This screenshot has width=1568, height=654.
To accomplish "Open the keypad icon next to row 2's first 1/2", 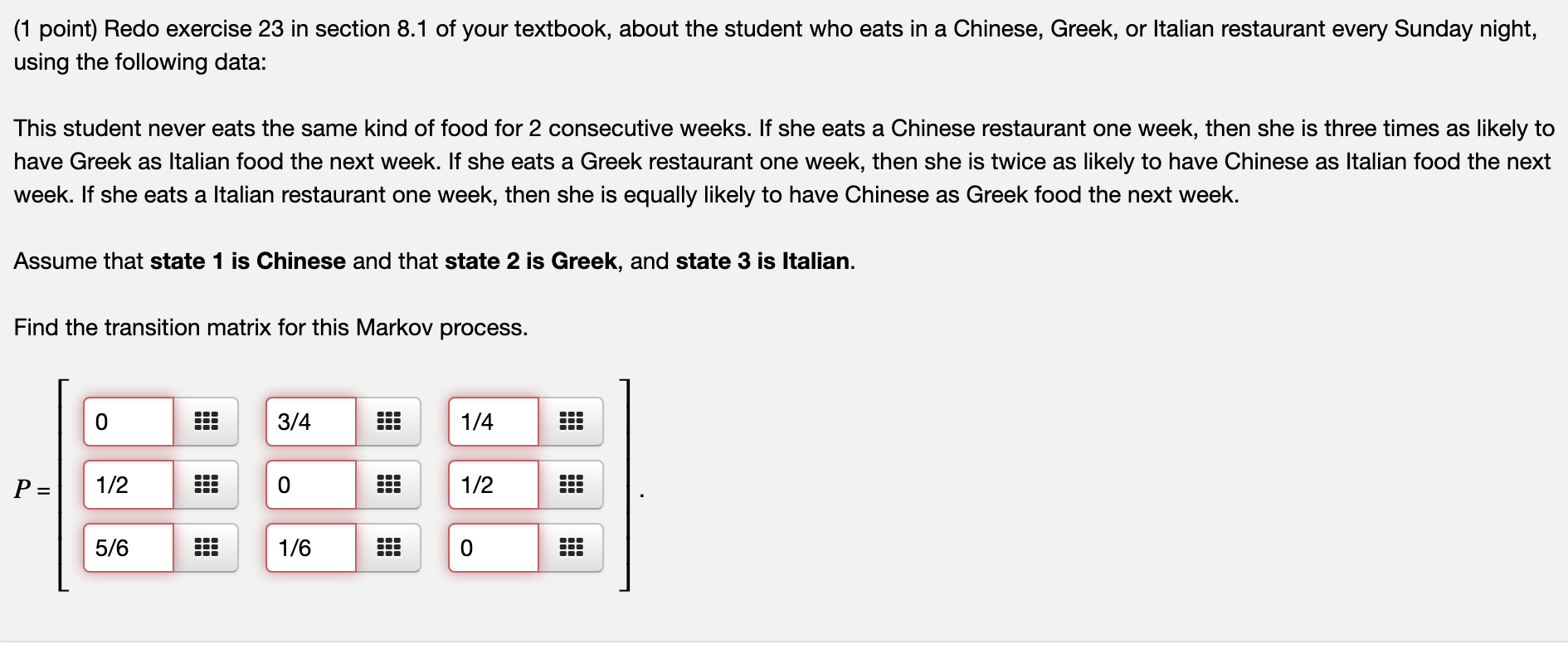I will (x=207, y=485).
